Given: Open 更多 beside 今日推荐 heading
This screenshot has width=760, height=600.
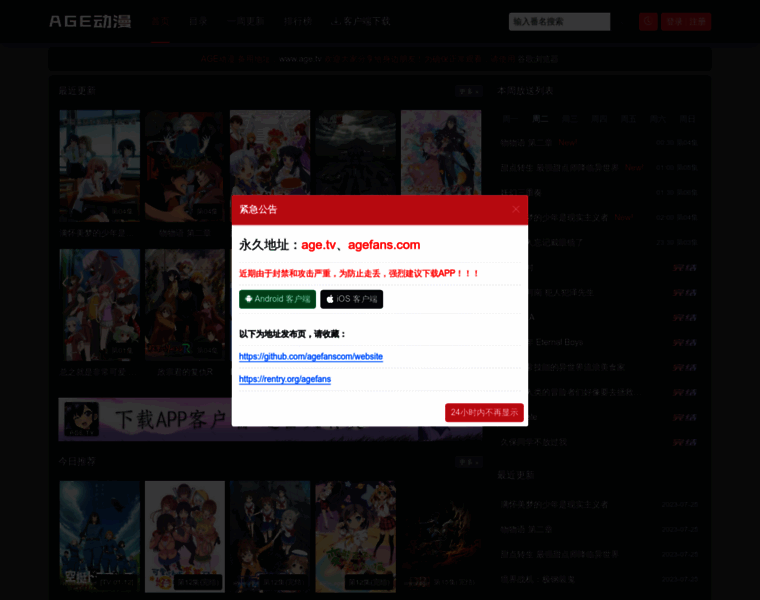Looking at the screenshot, I should pyautogui.click(x=469, y=462).
